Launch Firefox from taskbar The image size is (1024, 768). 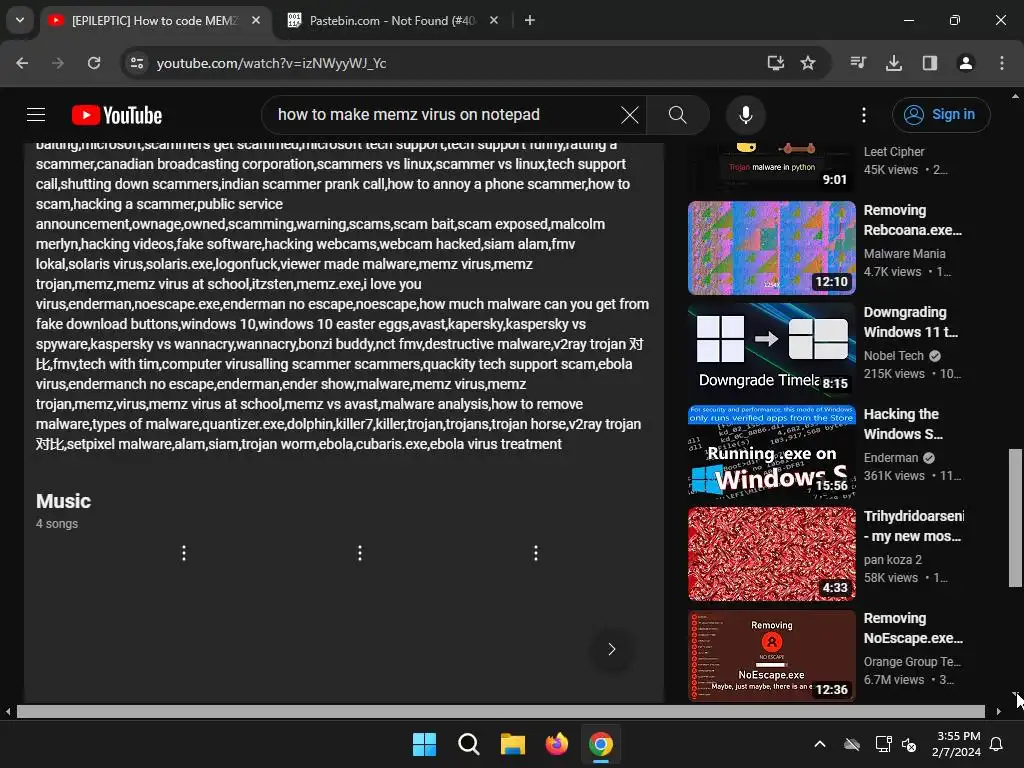[556, 744]
